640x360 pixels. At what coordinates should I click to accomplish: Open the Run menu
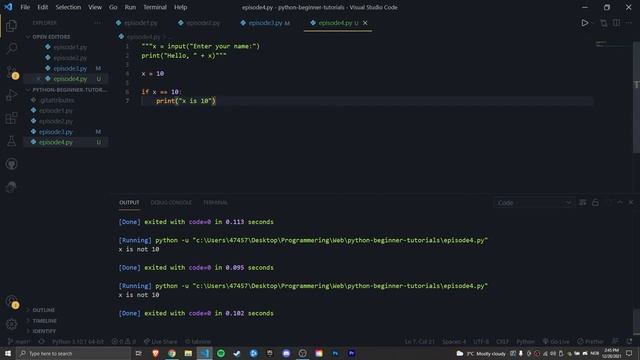pos(130,7)
